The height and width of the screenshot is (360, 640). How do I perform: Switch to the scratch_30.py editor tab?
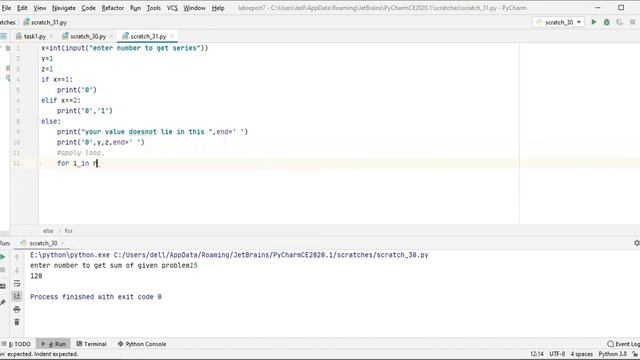pos(88,36)
